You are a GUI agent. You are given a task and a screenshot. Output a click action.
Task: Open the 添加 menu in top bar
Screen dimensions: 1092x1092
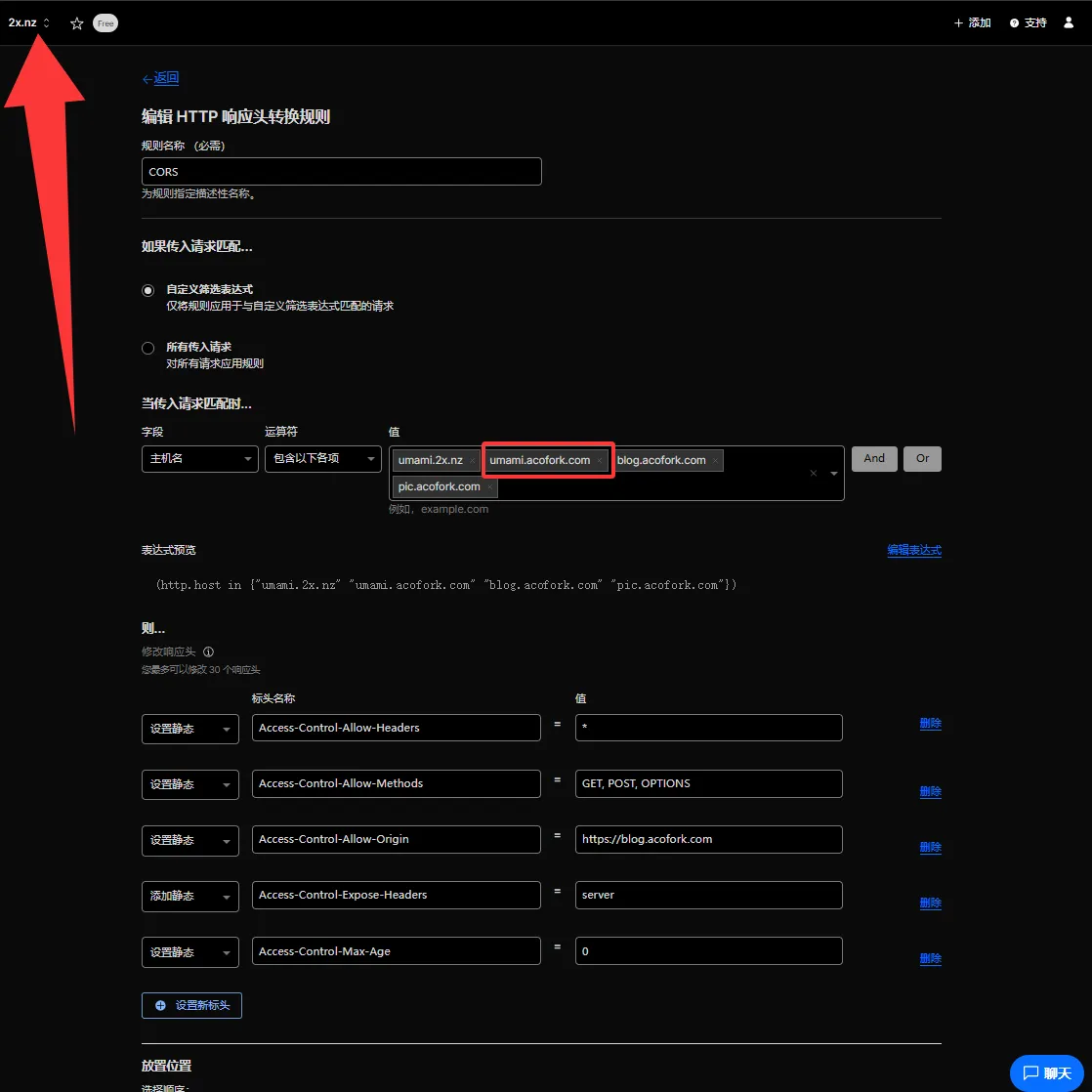click(x=972, y=22)
